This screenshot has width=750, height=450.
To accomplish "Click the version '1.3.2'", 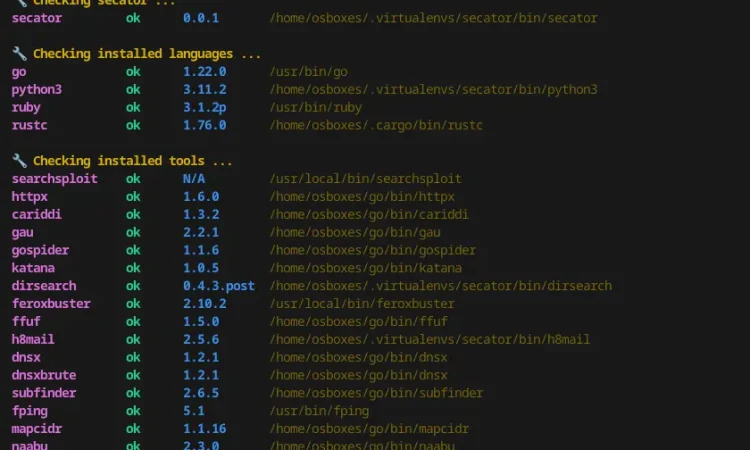I will pyautogui.click(x=201, y=214).
